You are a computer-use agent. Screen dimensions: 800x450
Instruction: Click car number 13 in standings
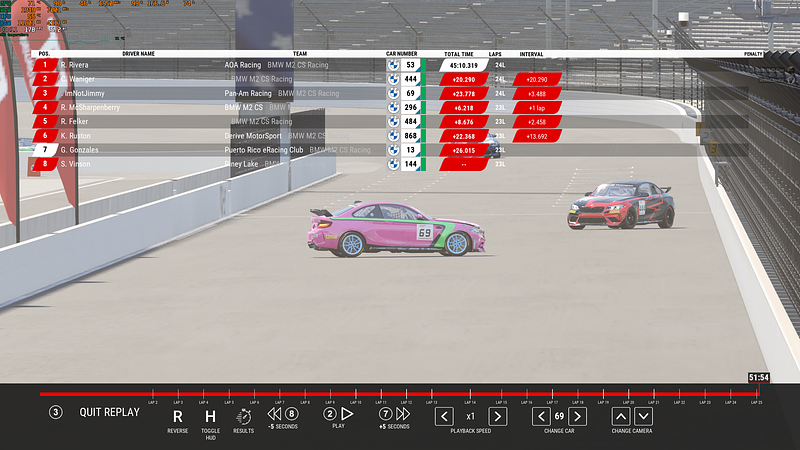click(x=411, y=150)
